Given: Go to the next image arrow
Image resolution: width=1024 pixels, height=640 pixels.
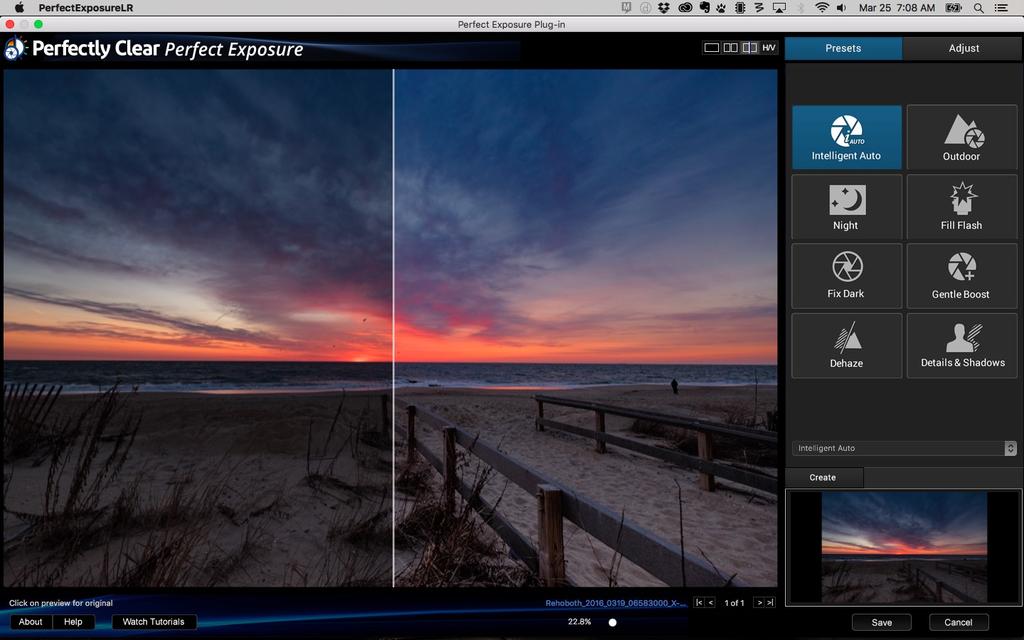Looking at the screenshot, I should [x=759, y=603].
